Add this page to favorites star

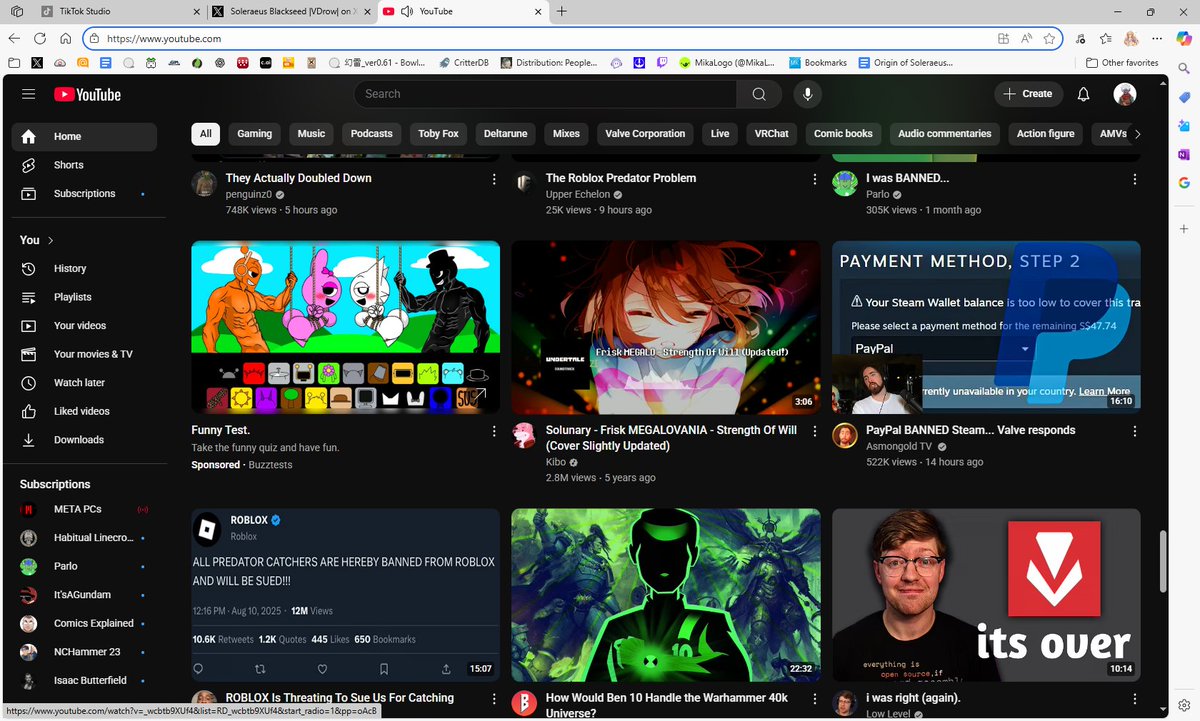[1049, 39]
